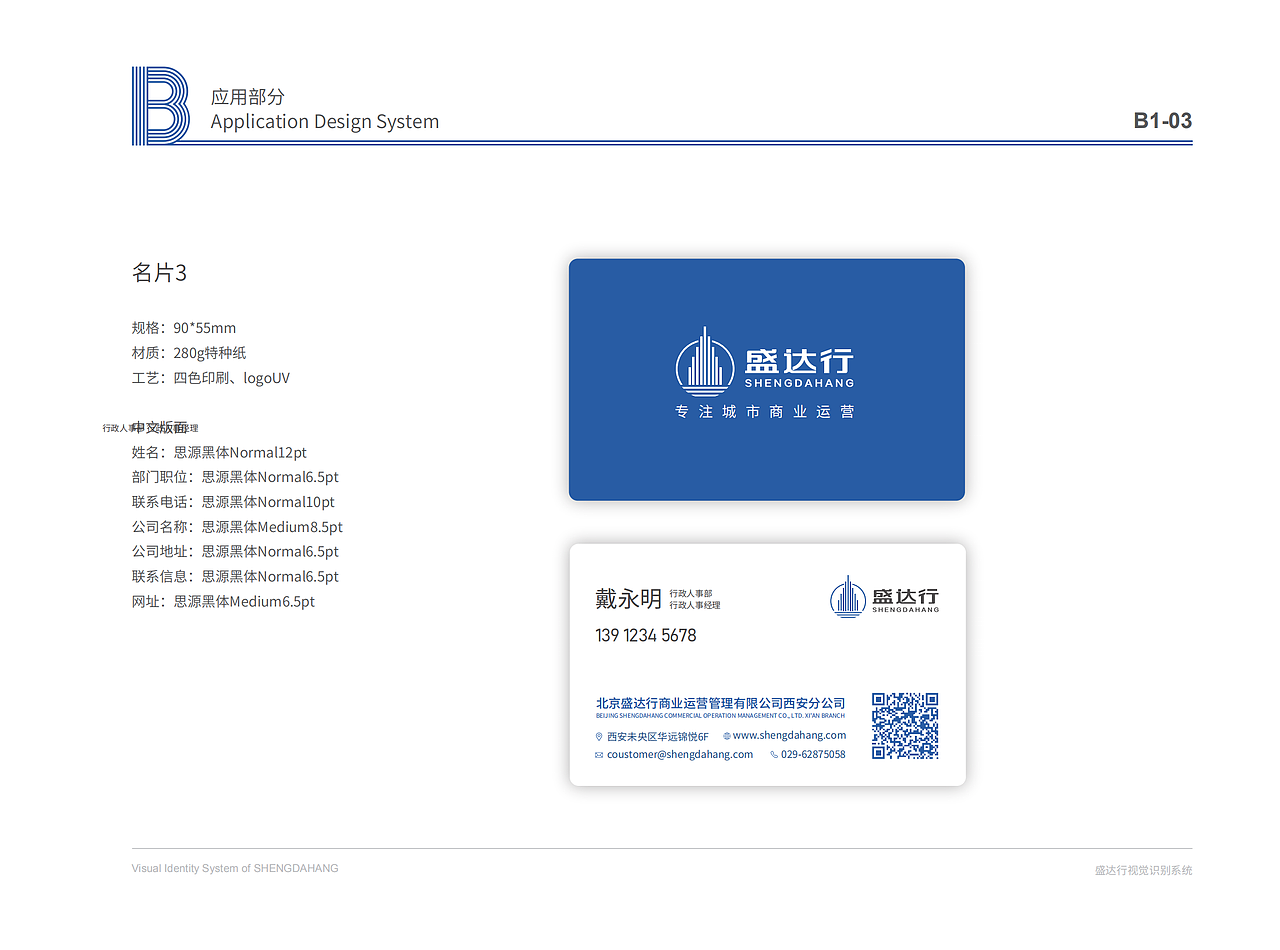Click the QR code on the white card
The width and height of the screenshot is (1280, 950).
[905, 726]
